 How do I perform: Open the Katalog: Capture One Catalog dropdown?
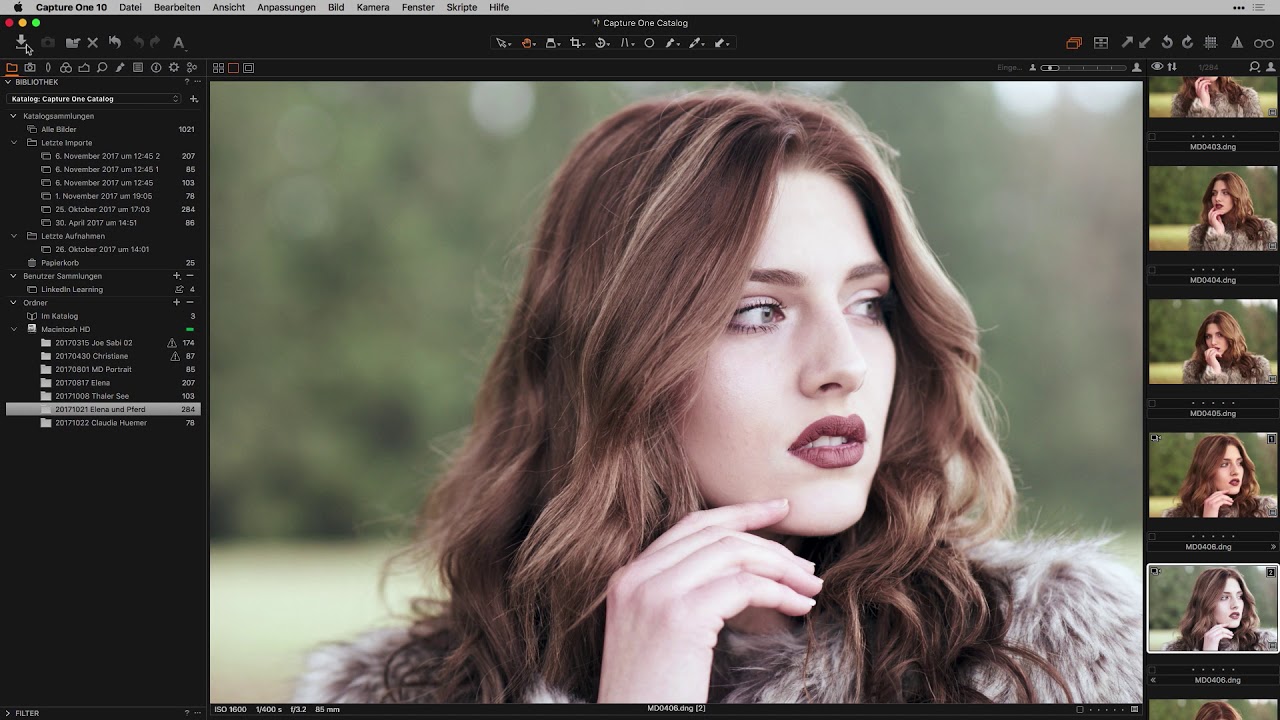94,99
